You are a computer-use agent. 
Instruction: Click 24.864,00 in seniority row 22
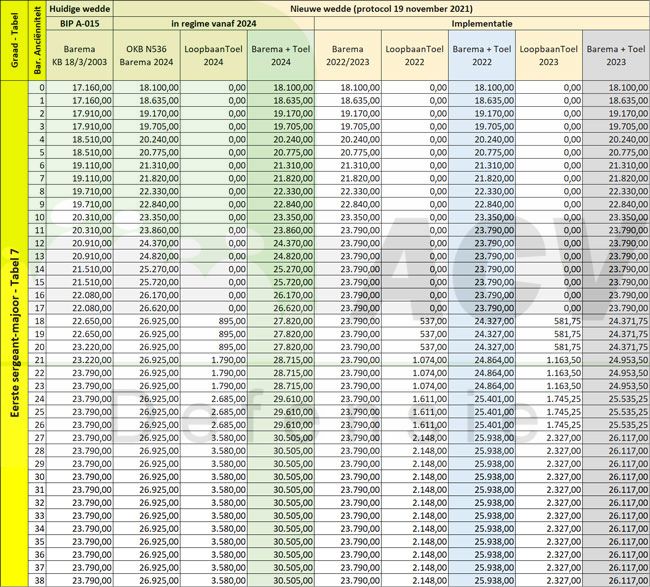click(482, 373)
